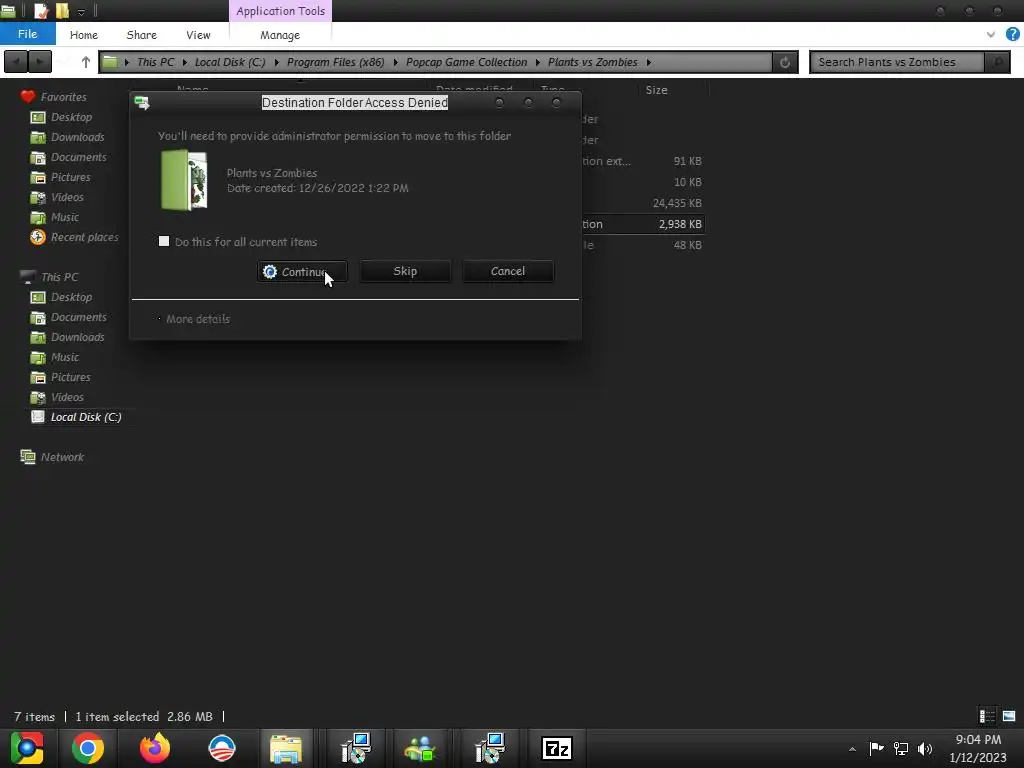Open Music under Favorites
Screen dimensions: 1024x768
click(x=65, y=217)
